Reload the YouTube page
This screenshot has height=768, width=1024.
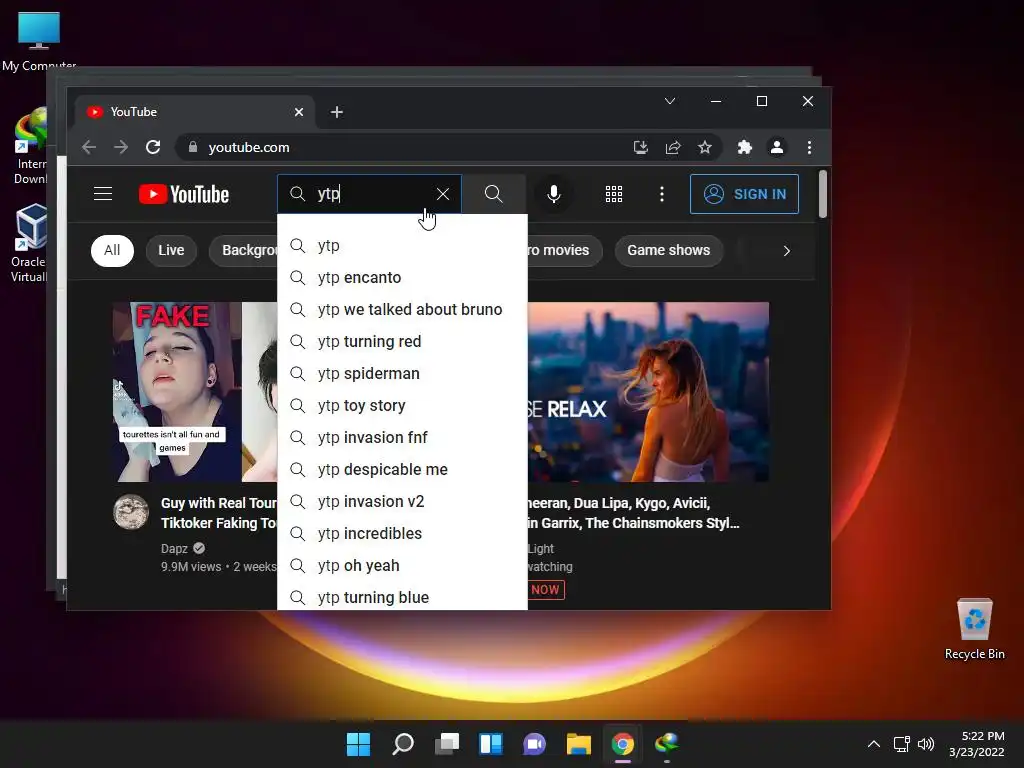153,147
